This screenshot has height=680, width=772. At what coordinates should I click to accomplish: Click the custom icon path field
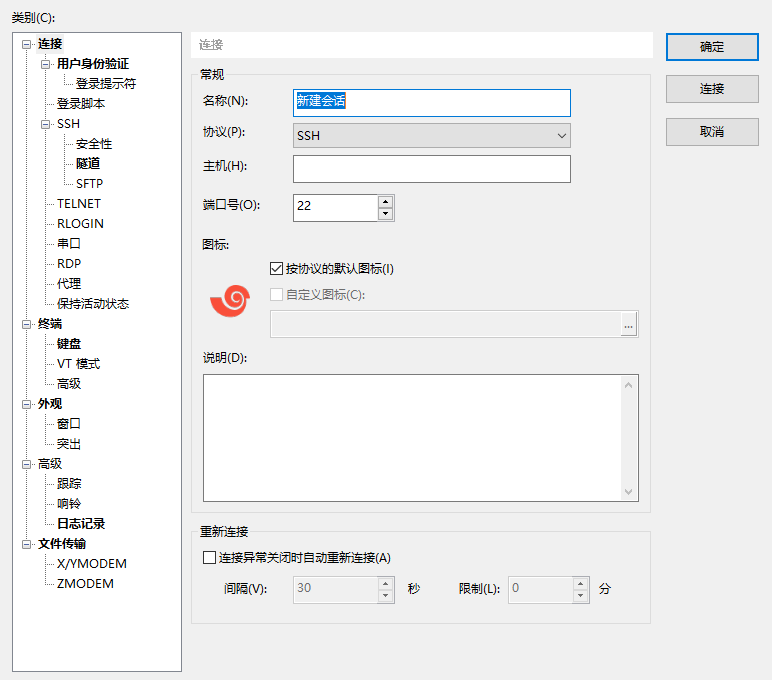(x=445, y=324)
